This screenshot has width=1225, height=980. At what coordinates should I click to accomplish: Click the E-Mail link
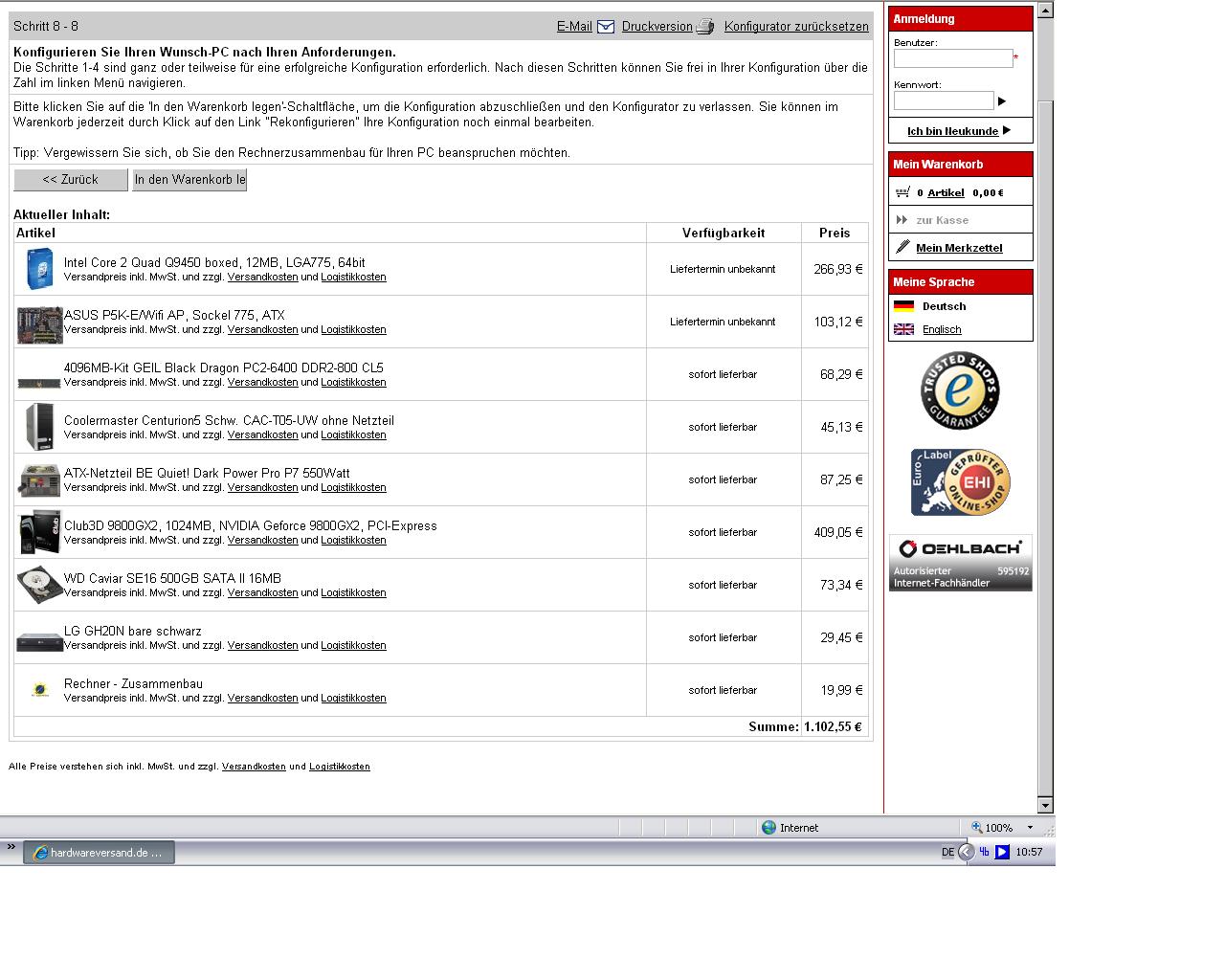(574, 27)
